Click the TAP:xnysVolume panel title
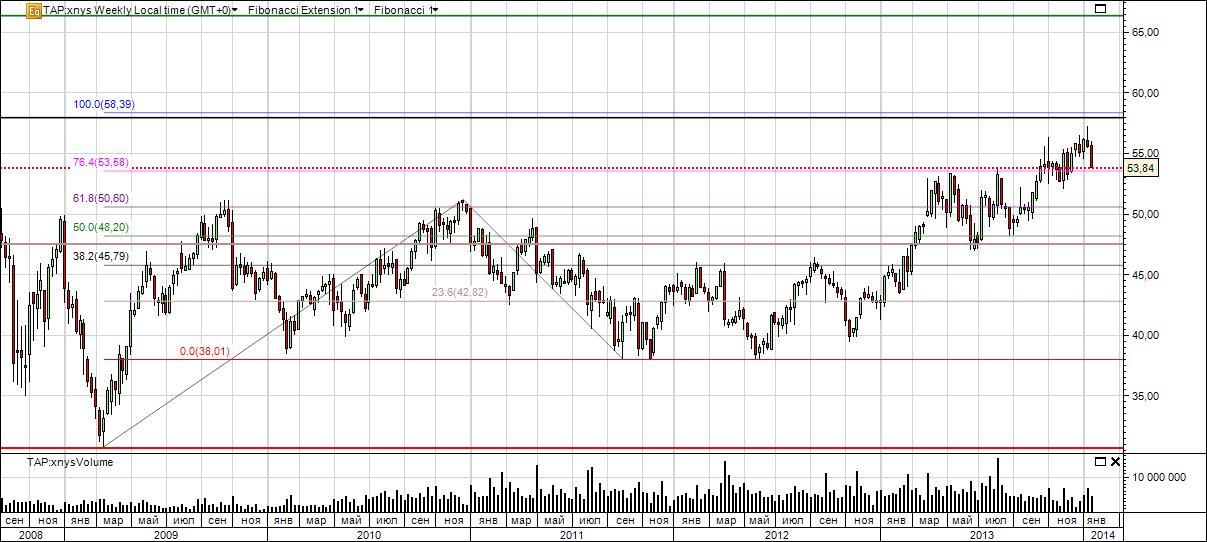Image resolution: width=1207 pixels, height=542 pixels. (70, 462)
